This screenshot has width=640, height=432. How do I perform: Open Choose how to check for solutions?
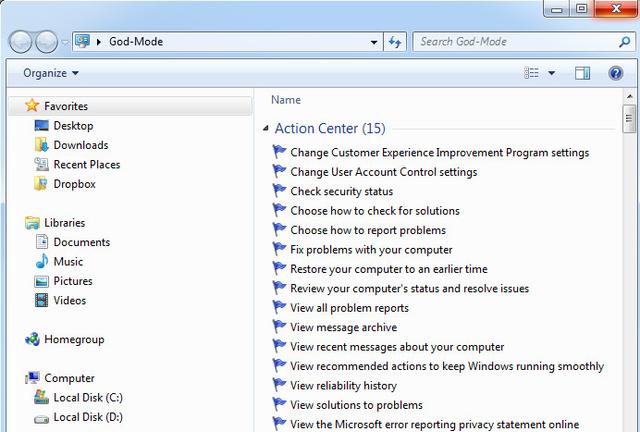click(x=375, y=211)
